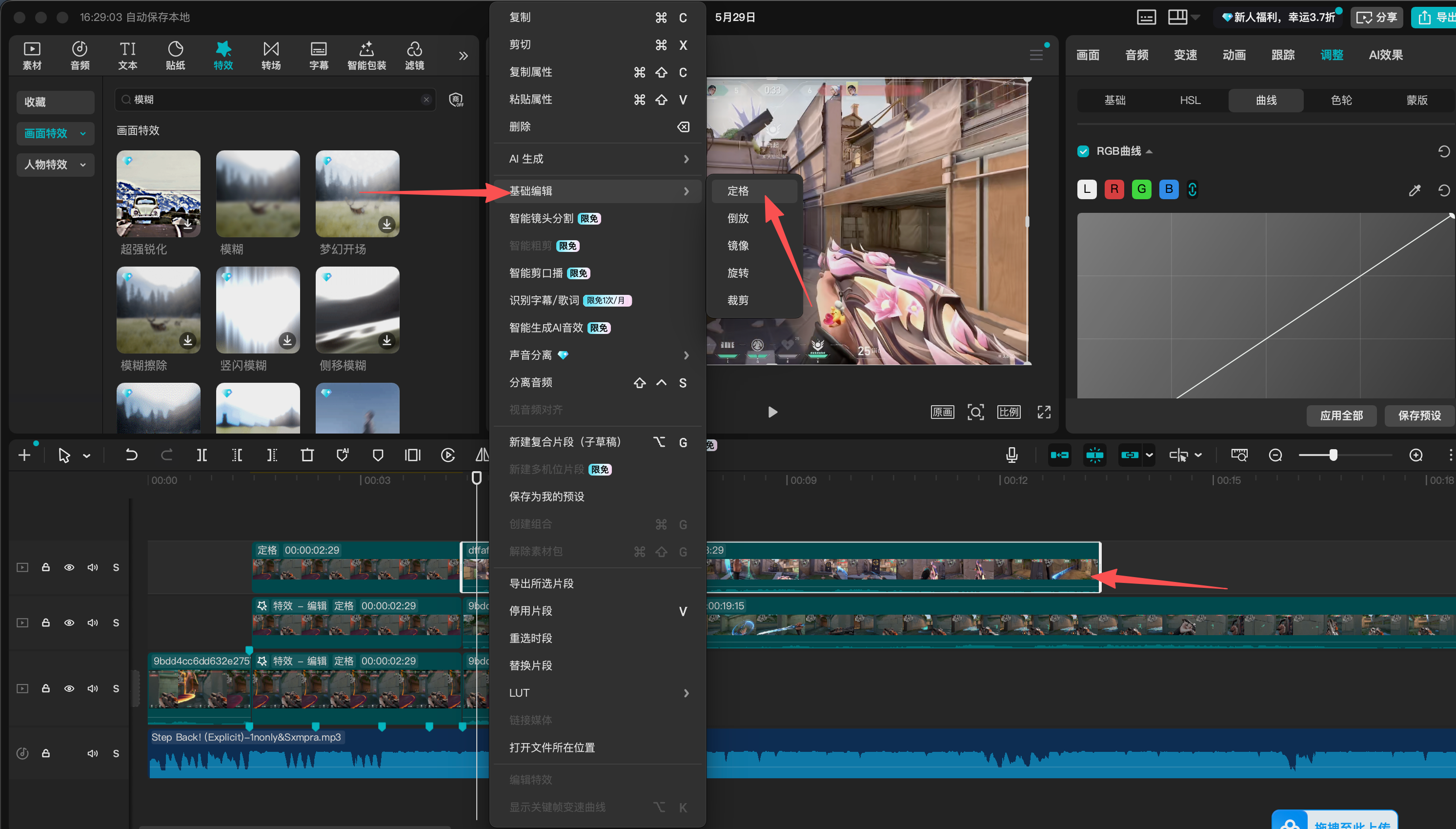This screenshot has width=1456, height=829.
Task: Open the 智能包装 panel
Action: point(366,56)
